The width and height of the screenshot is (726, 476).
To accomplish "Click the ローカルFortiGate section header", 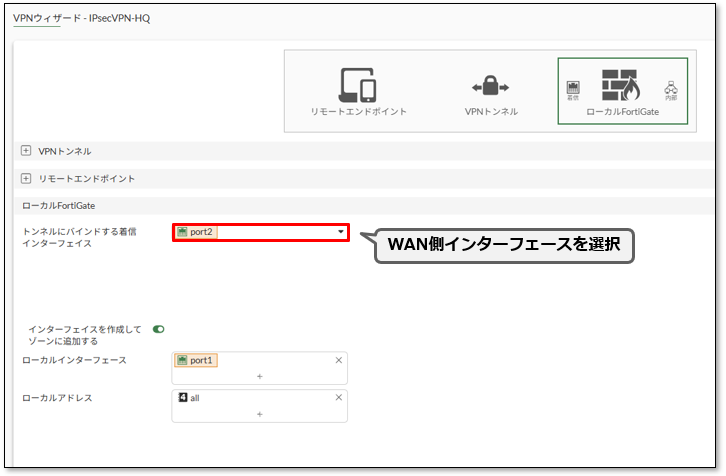I will [58, 205].
